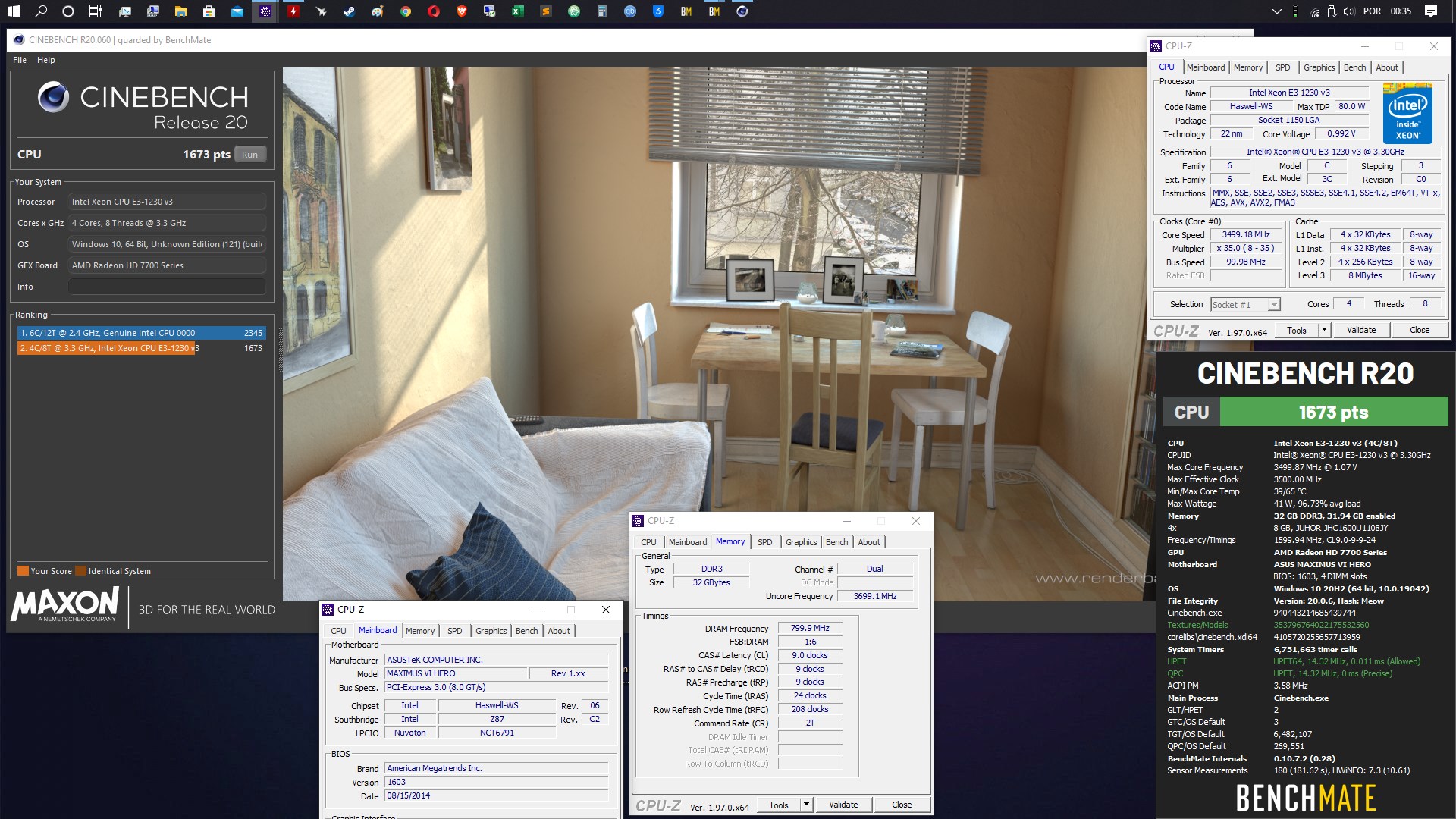
Task: Open Bench tab in top-right CPU-Z
Action: (1355, 67)
